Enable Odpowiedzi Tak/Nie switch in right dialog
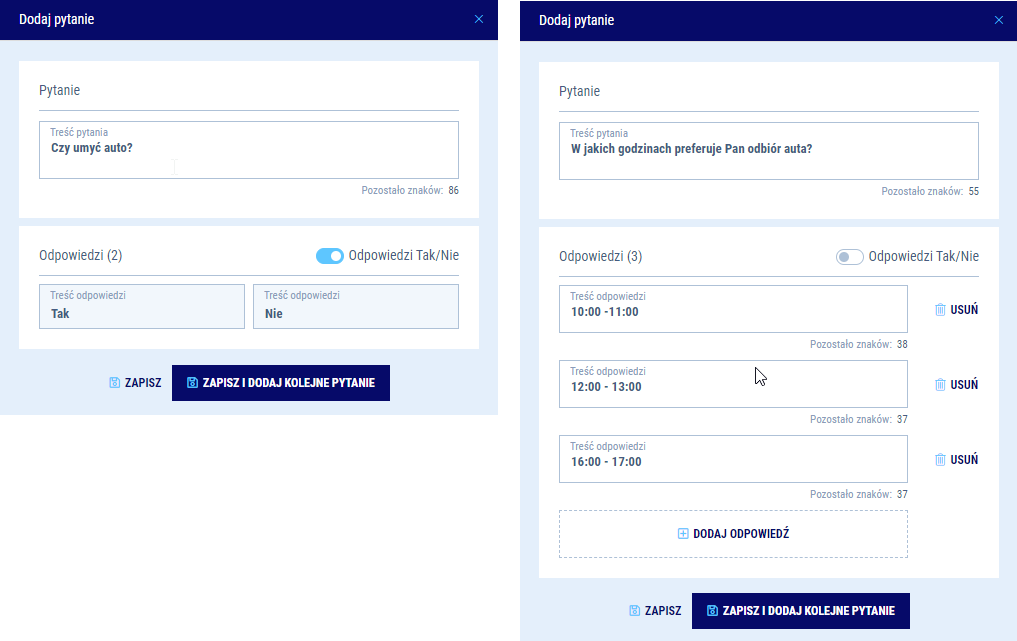The height and width of the screenshot is (641, 1017). (x=849, y=257)
